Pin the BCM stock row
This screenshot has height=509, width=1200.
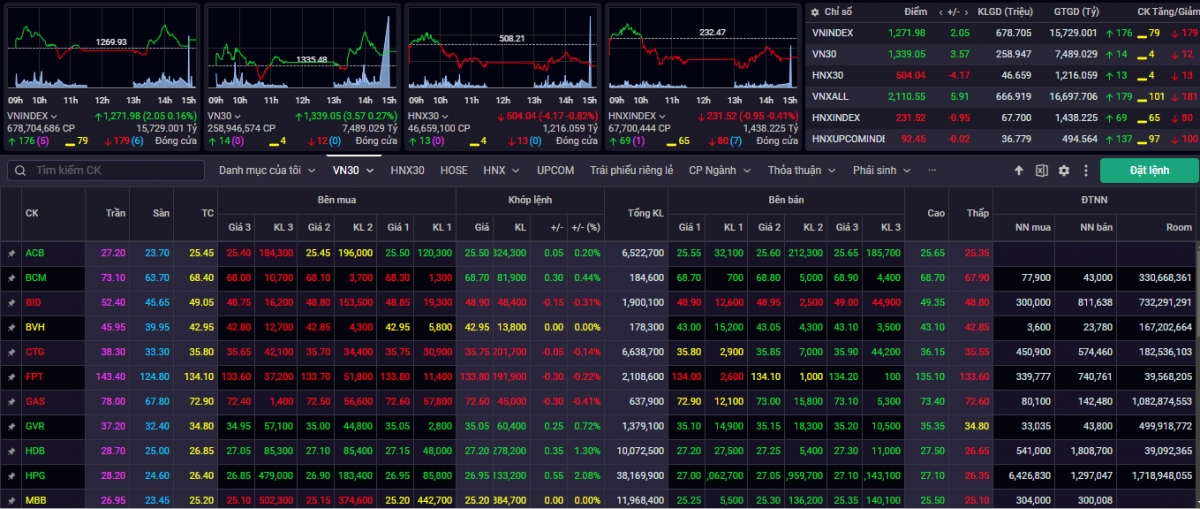[11, 277]
